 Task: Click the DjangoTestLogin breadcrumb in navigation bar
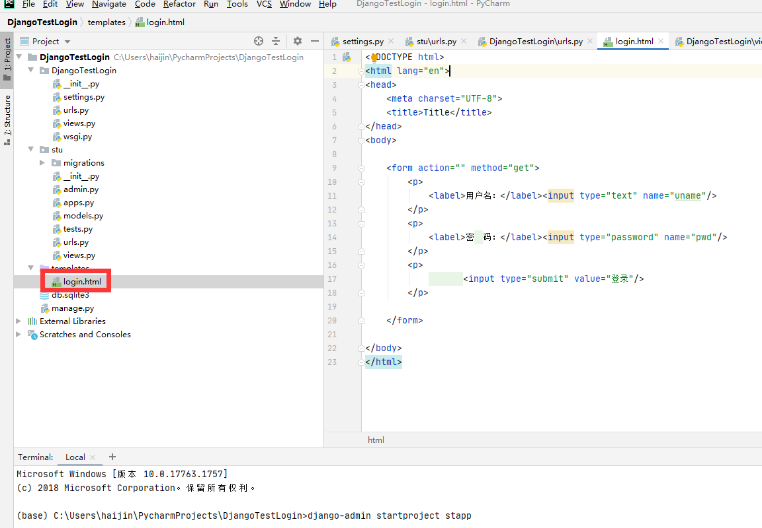[42, 22]
